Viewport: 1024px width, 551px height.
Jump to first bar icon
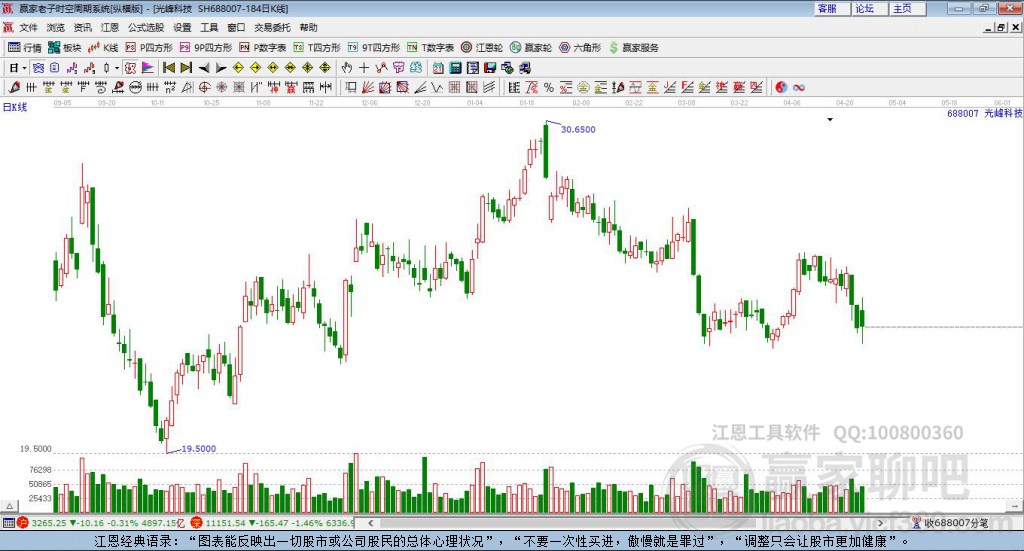pos(168,68)
